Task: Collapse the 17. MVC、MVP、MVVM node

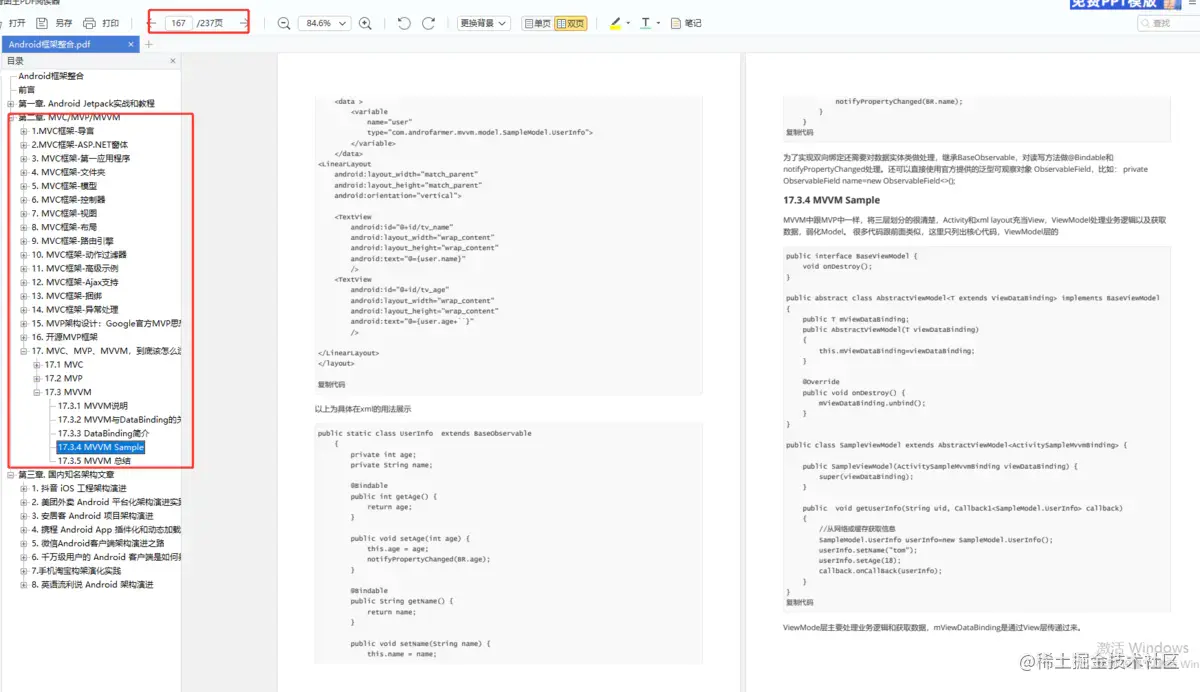Action: 24,351
